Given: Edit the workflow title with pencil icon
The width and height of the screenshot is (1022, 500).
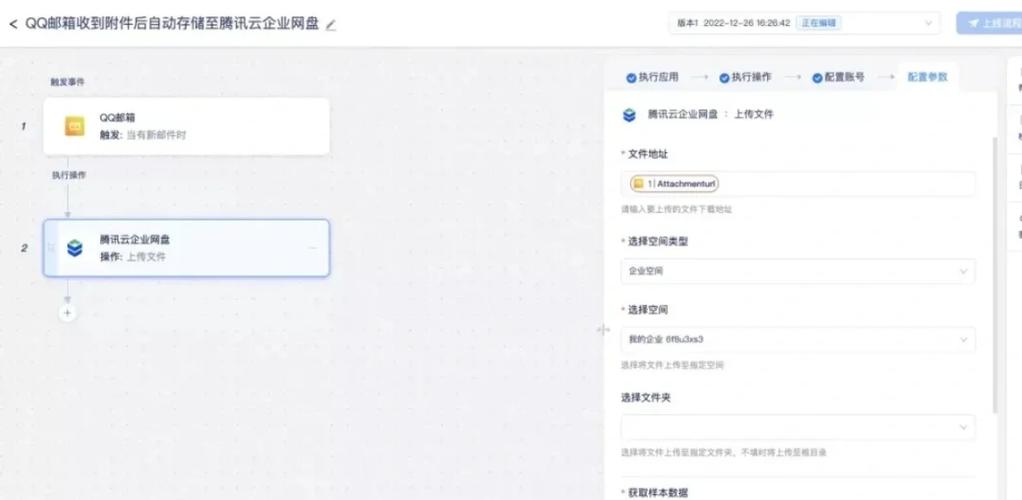Looking at the screenshot, I should point(331,25).
